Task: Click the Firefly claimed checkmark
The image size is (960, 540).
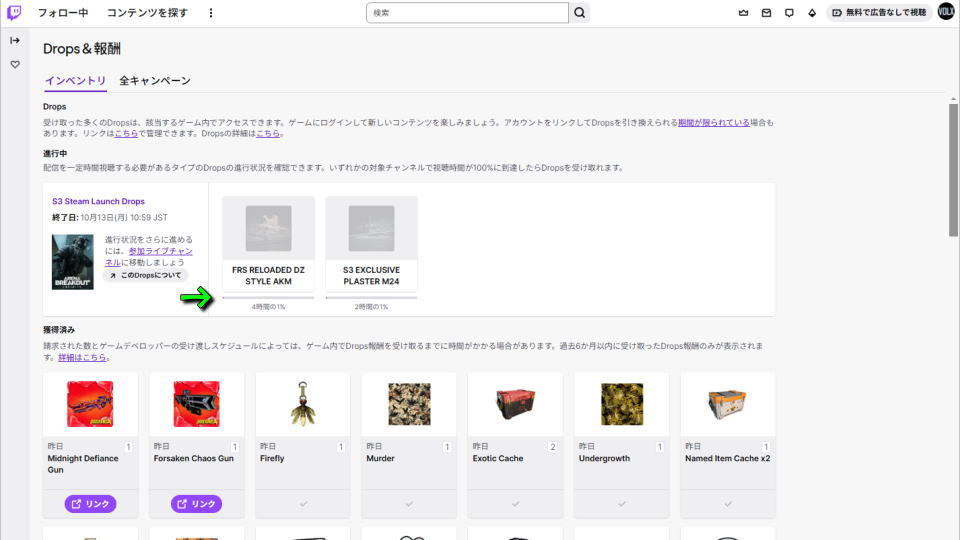Action: coord(303,504)
